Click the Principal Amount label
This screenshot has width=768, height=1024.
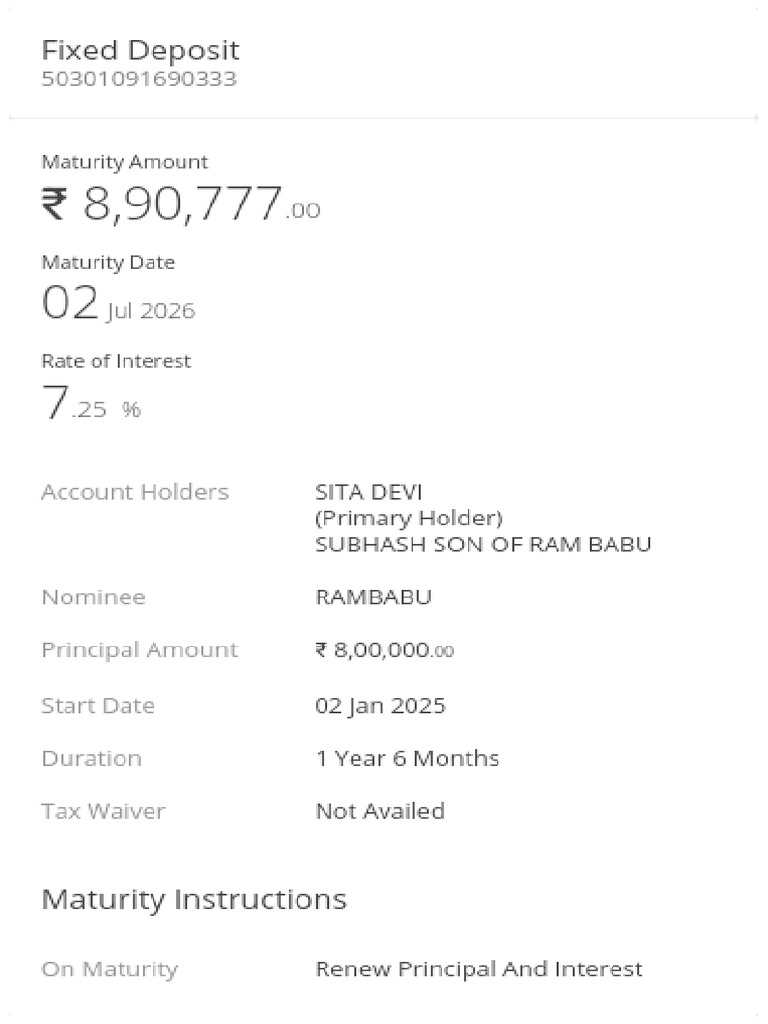point(140,650)
